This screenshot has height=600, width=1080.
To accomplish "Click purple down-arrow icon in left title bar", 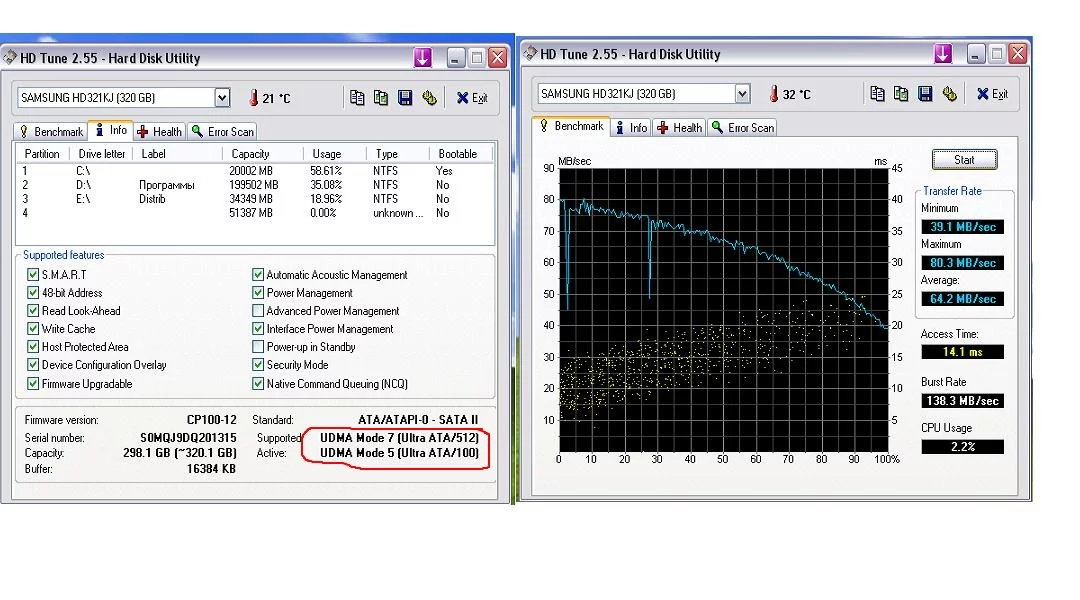I will coord(423,58).
